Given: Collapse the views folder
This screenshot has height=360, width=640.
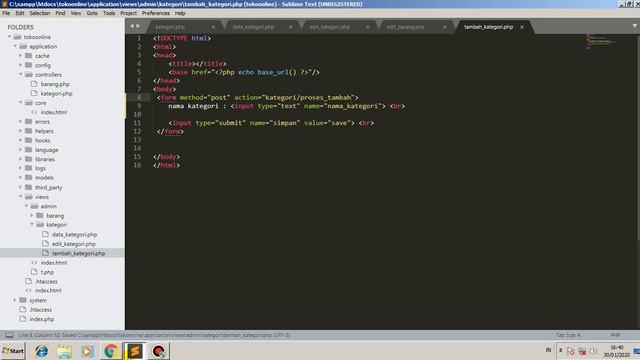Looking at the screenshot, I should 21,196.
